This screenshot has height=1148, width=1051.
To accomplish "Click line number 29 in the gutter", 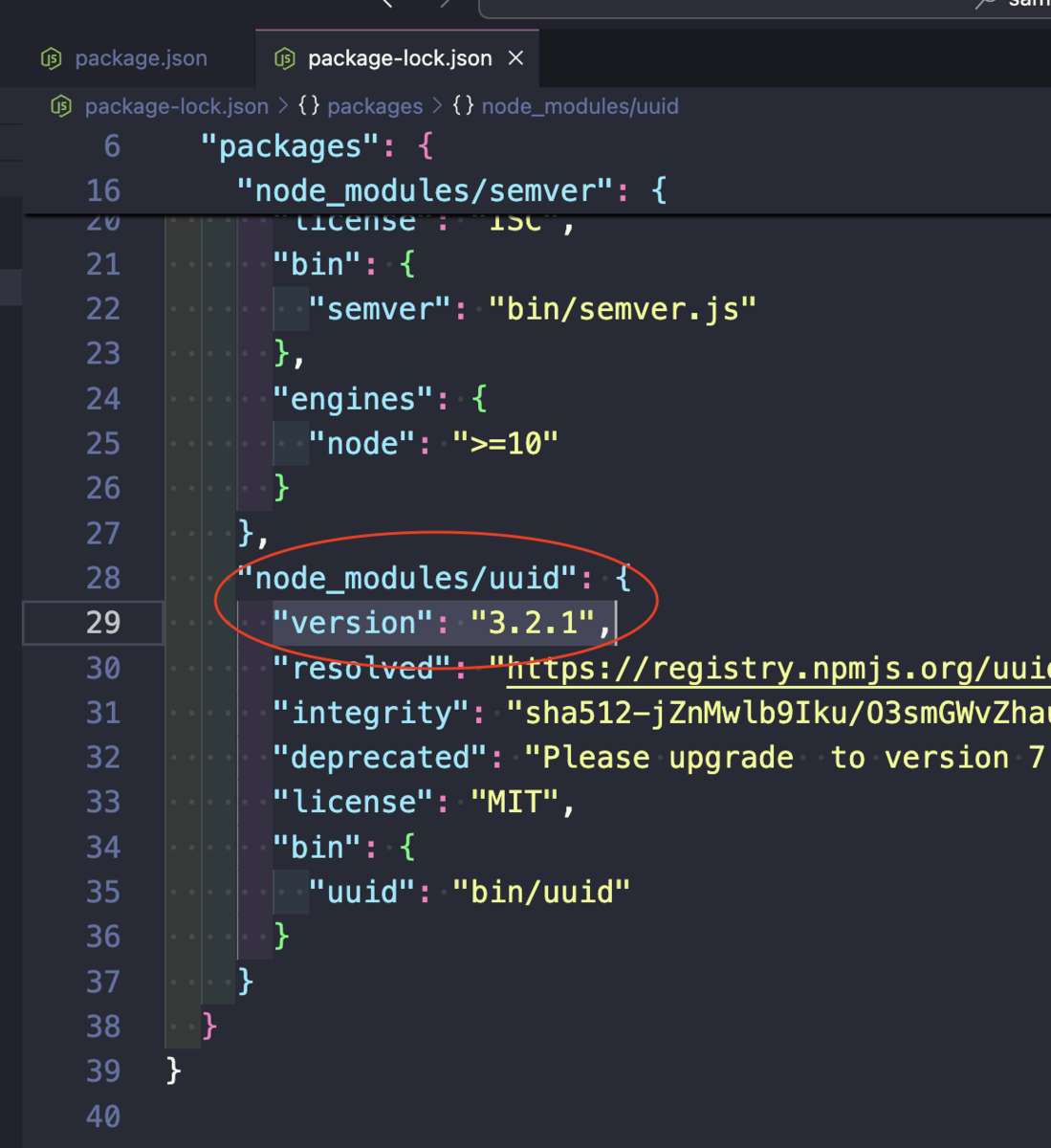I will 102,623.
